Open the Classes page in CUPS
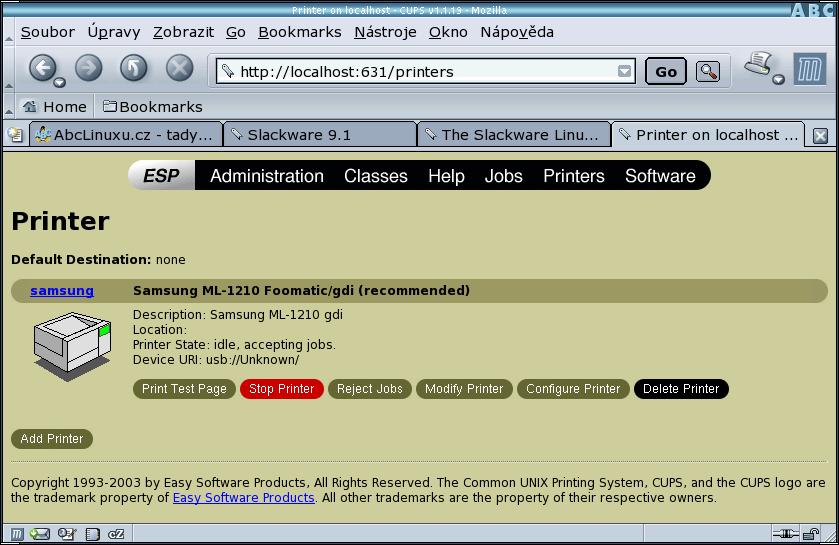The width and height of the screenshot is (839, 545). coord(376,176)
